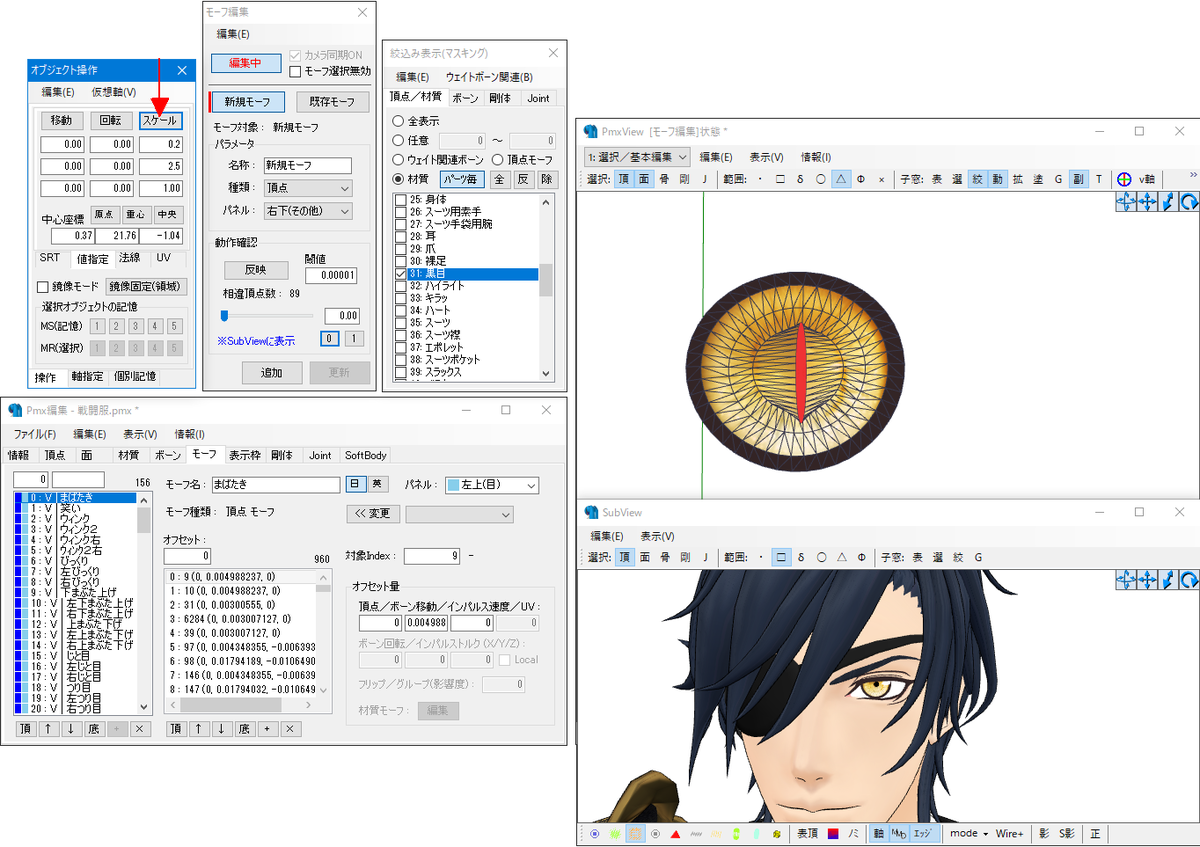Click the 影 shadow button in SubView bar
This screenshot has width=1200, height=847.
pyautogui.click(x=1044, y=833)
